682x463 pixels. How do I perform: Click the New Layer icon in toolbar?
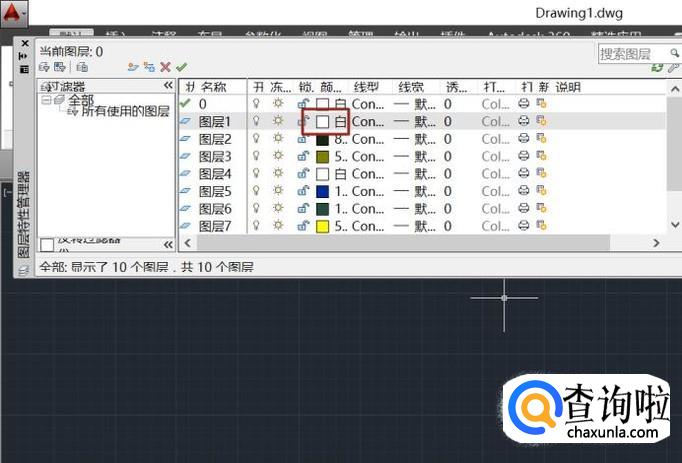tap(133, 67)
